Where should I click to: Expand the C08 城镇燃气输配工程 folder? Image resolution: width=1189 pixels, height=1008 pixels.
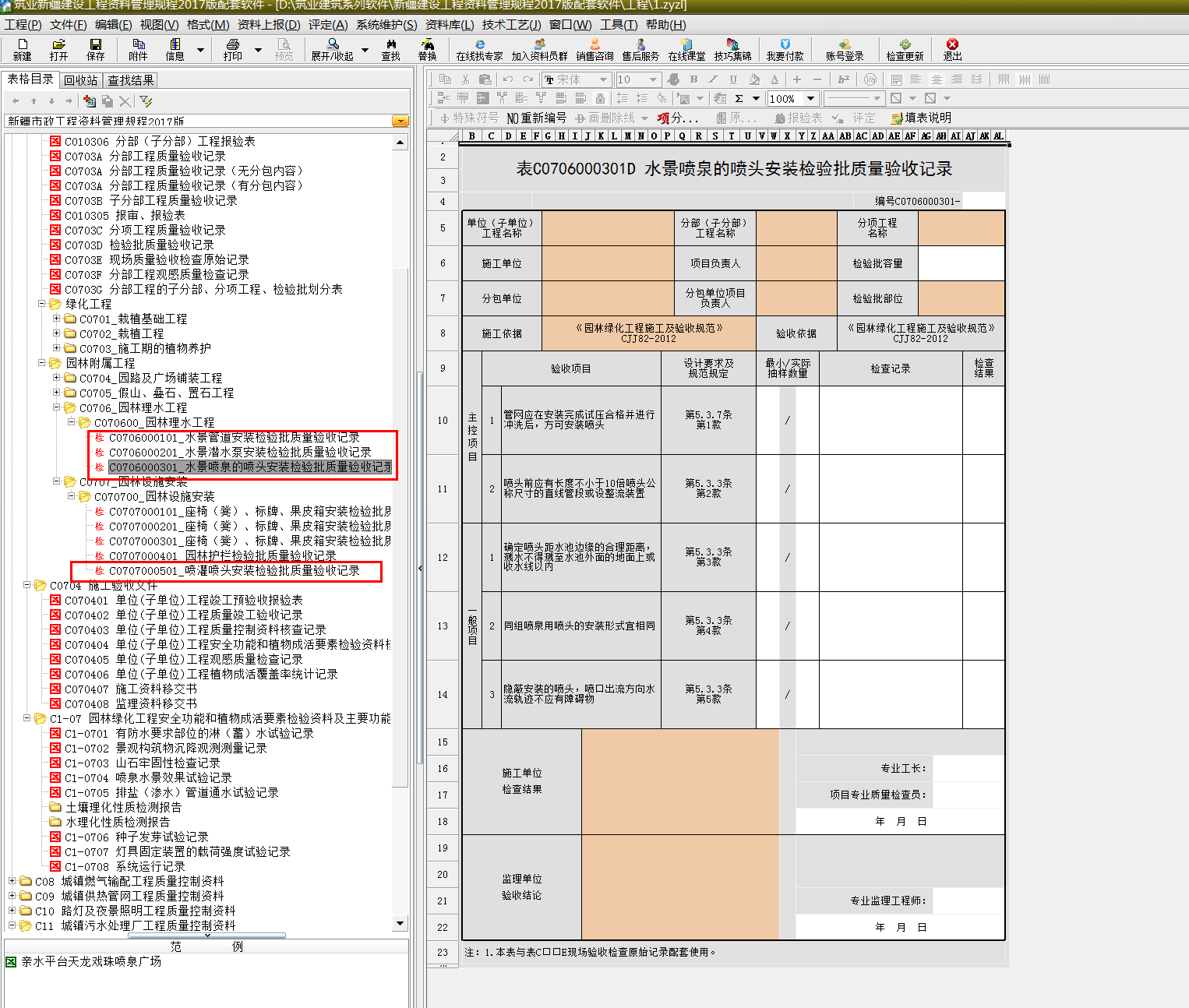[12, 881]
